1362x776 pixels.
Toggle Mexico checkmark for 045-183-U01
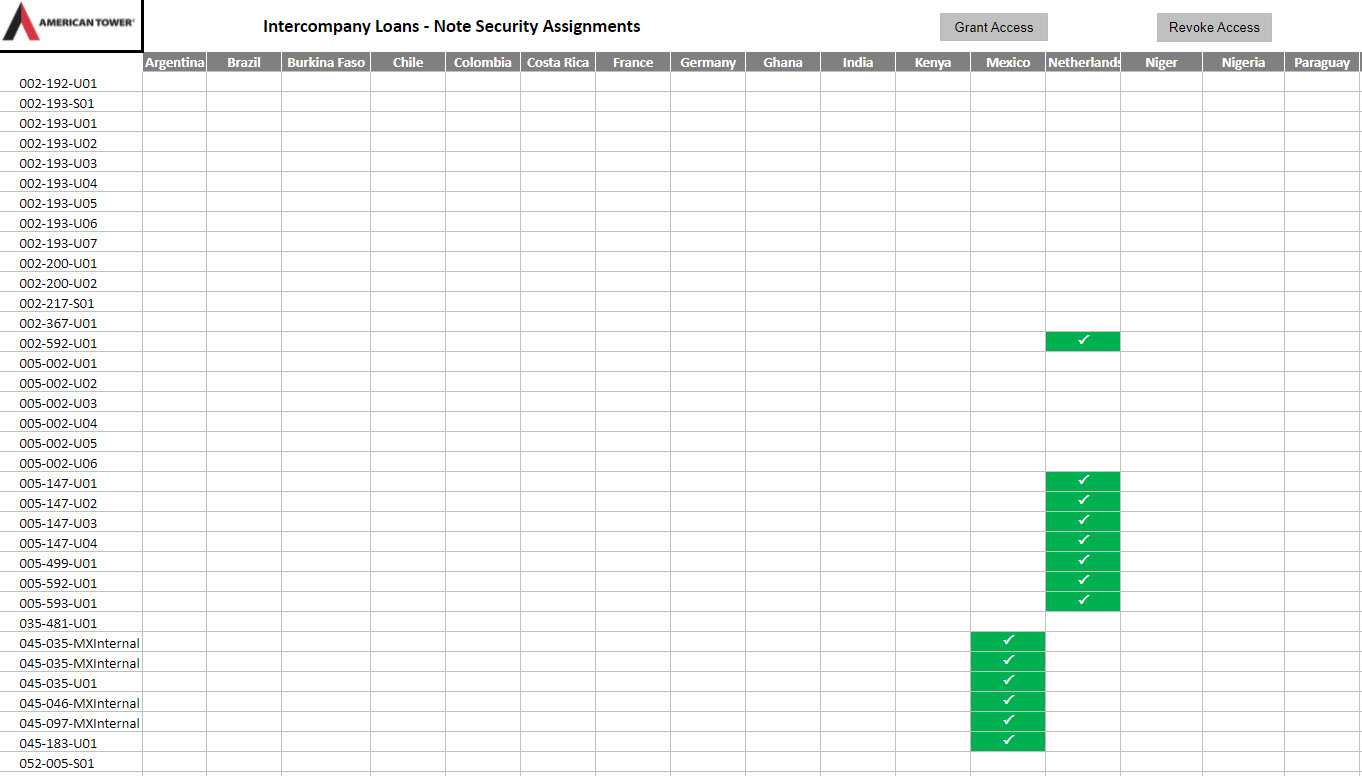1008,742
